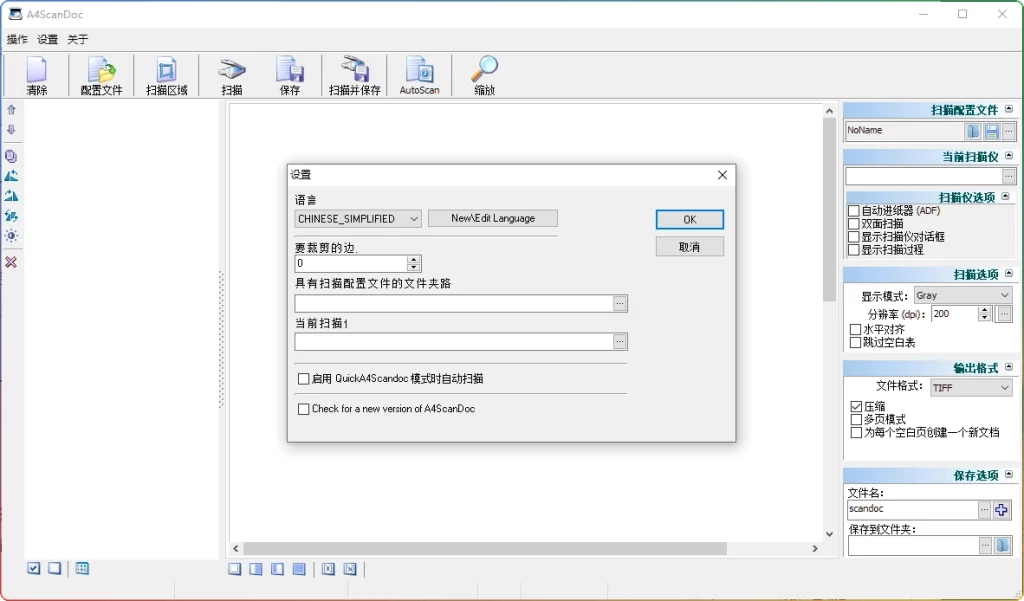Increase 要裁剪的边 value with stepper arrow
Image resolution: width=1024 pixels, height=601 pixels.
point(415,259)
